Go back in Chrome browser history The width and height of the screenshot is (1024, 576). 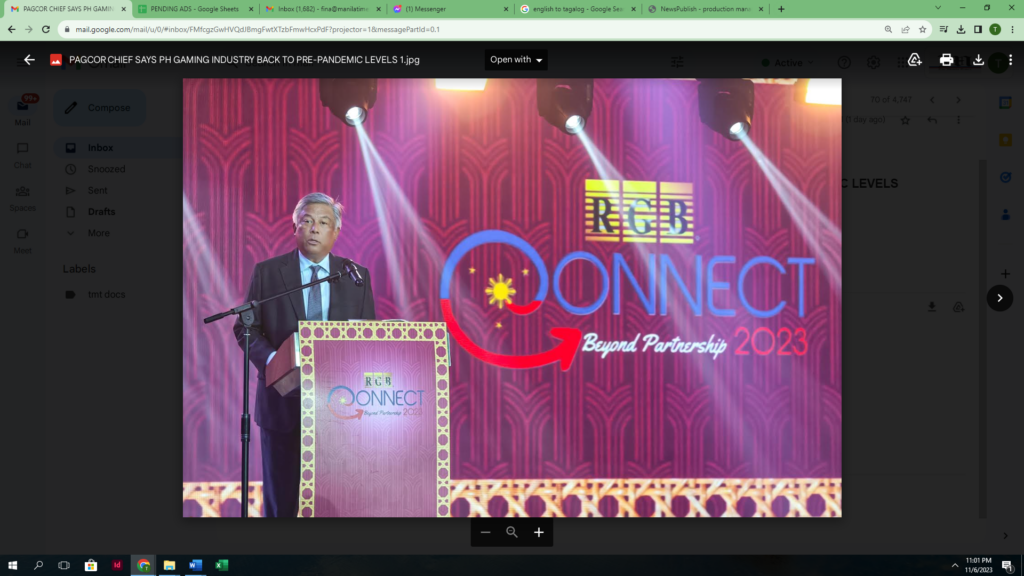click(12, 29)
